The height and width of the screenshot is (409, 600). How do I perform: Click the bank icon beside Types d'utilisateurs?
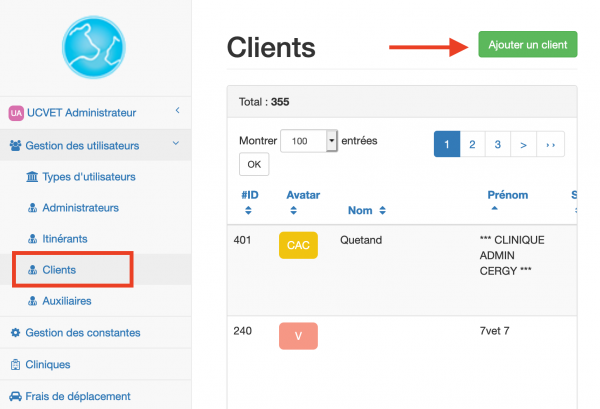[33, 177]
